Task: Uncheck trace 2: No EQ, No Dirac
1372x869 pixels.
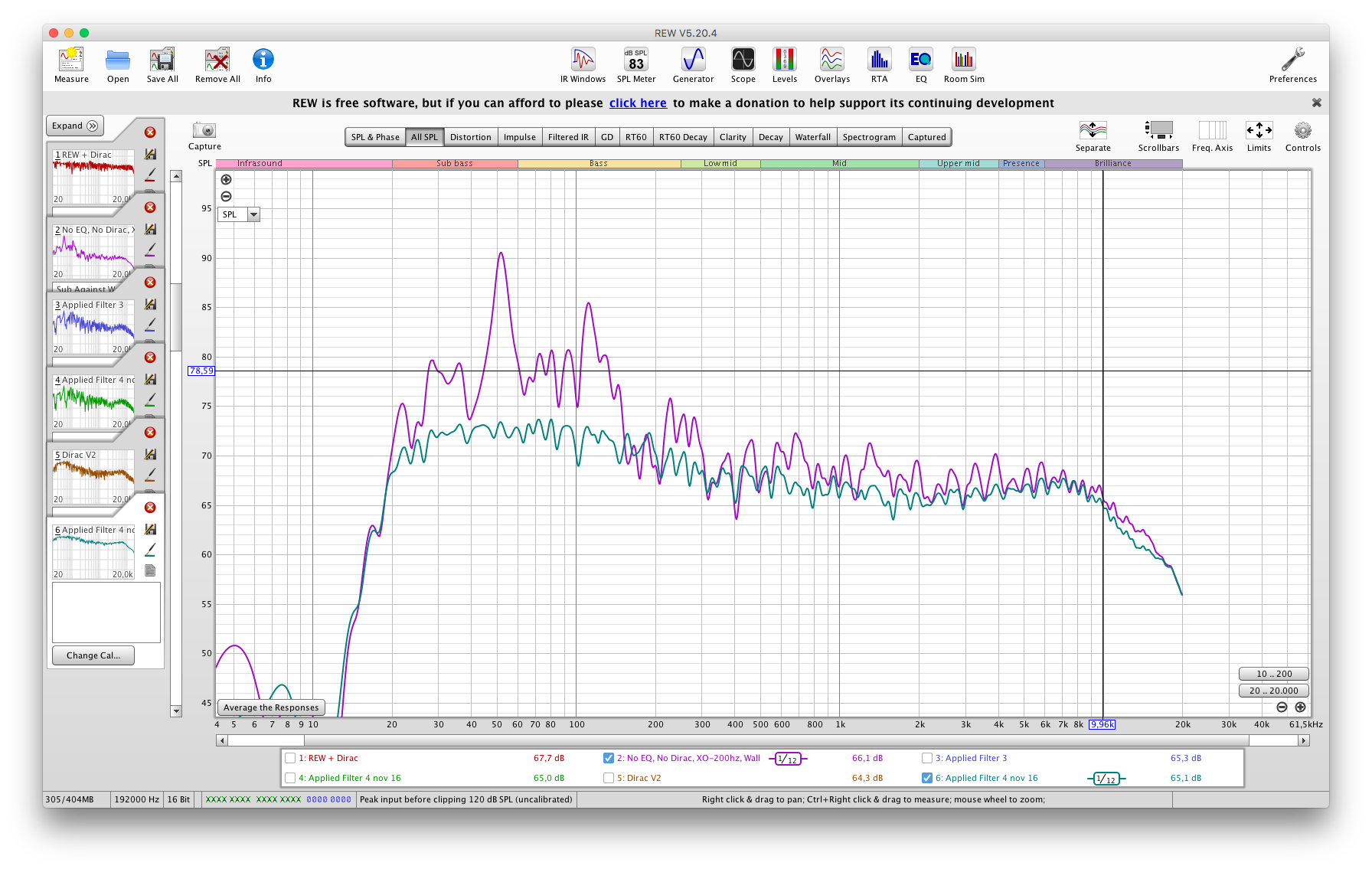Action: pos(609,758)
